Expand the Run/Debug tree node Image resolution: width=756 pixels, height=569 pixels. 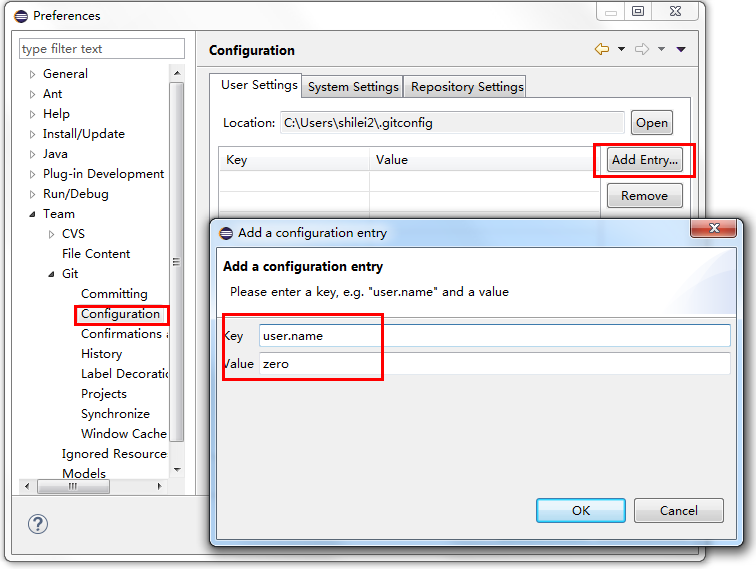point(32,194)
